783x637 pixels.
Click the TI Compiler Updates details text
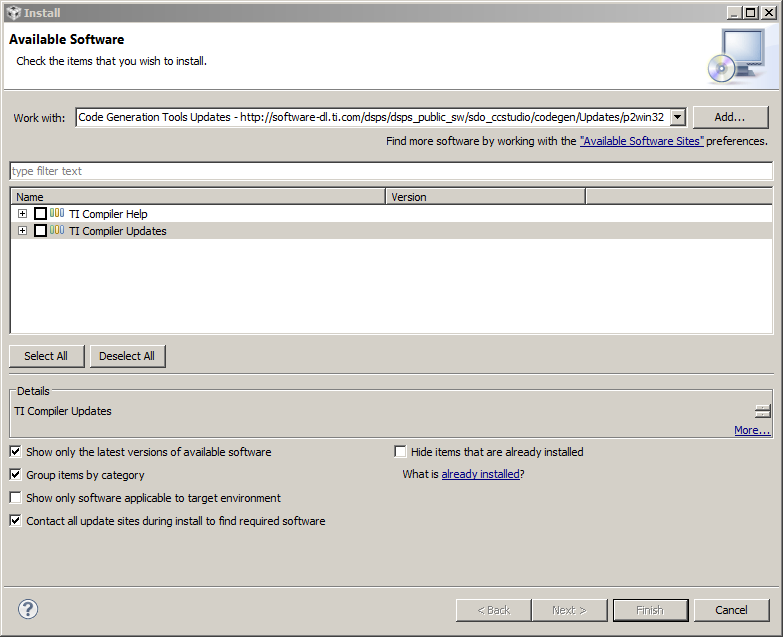click(63, 411)
